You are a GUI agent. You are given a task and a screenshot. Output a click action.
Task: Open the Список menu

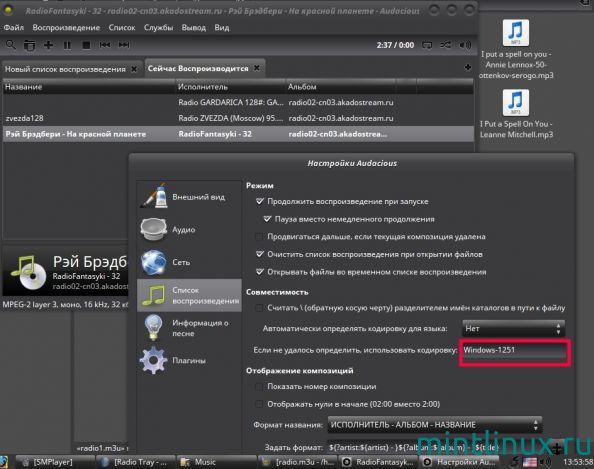click(122, 28)
